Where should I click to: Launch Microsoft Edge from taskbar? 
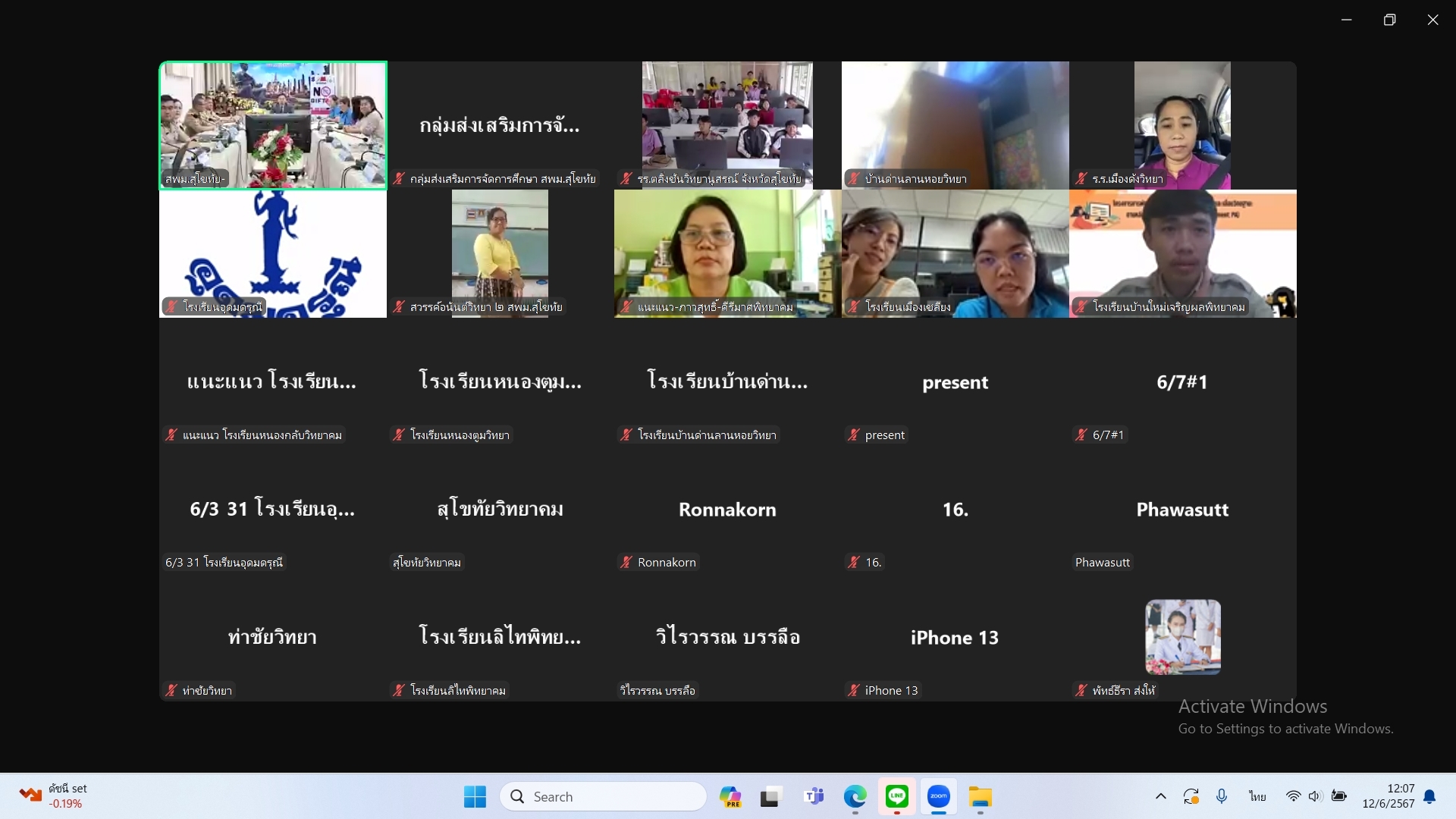tap(855, 796)
